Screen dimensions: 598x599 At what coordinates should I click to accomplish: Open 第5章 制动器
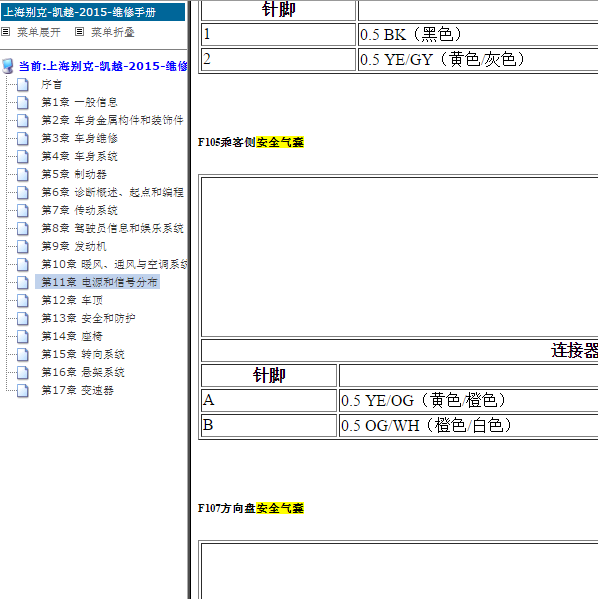pos(74,174)
